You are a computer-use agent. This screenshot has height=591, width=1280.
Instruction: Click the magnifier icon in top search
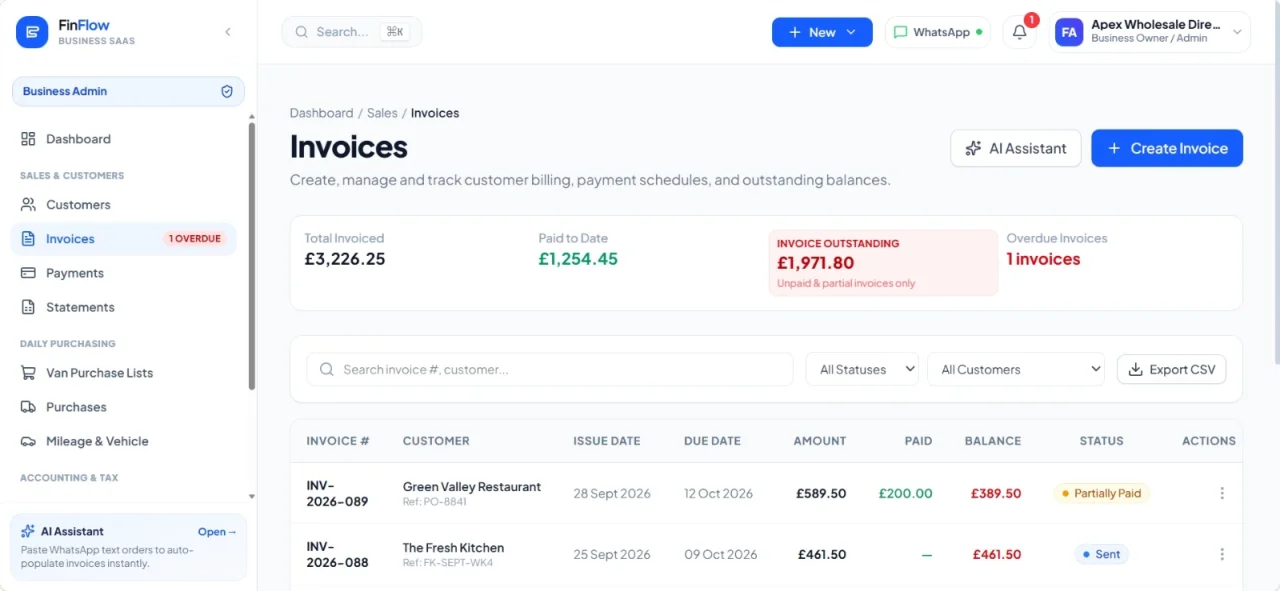[303, 32]
